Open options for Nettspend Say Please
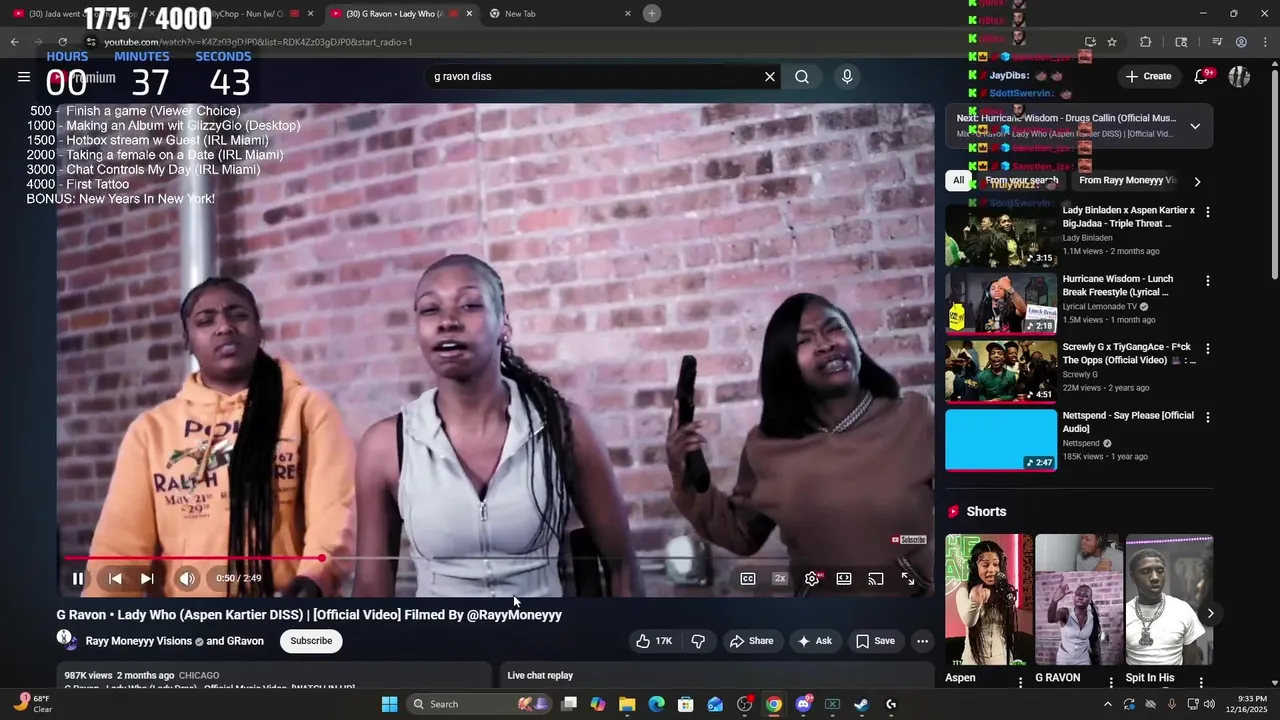 coord(1207,417)
